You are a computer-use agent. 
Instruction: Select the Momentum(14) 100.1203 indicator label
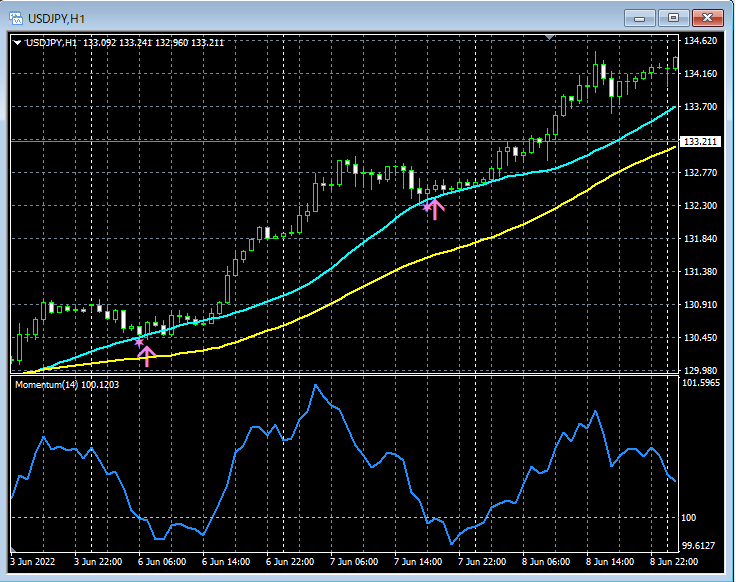tap(67, 385)
